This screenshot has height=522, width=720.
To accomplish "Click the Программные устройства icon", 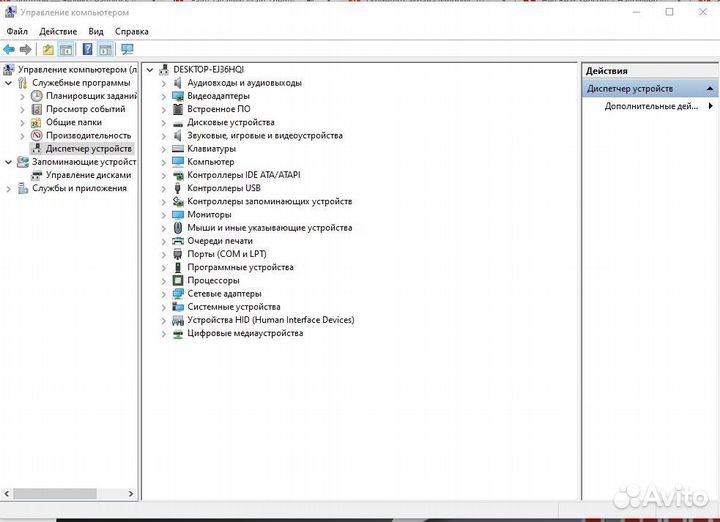I will pyautogui.click(x=178, y=267).
